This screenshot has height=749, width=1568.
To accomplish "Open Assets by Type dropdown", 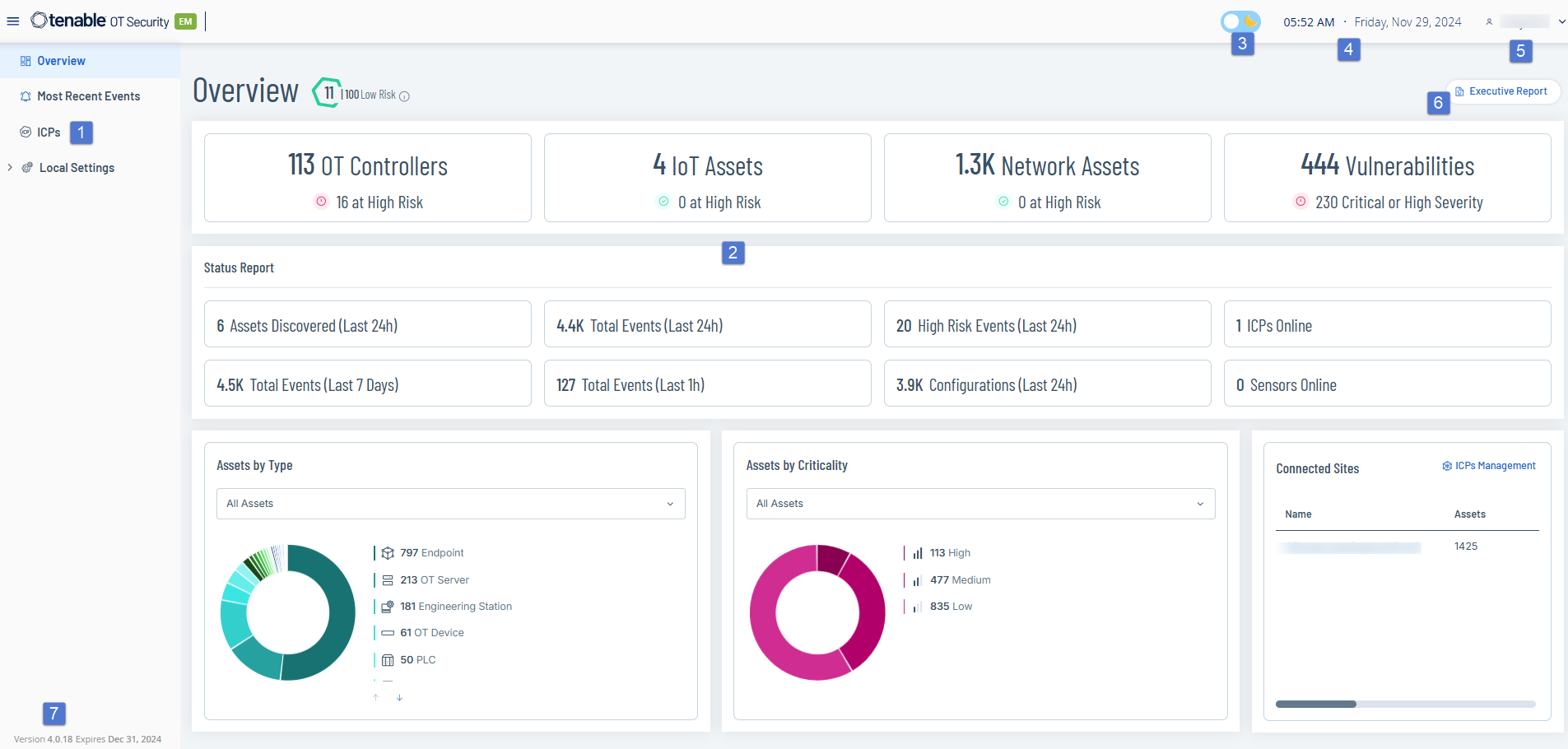I will 450,504.
